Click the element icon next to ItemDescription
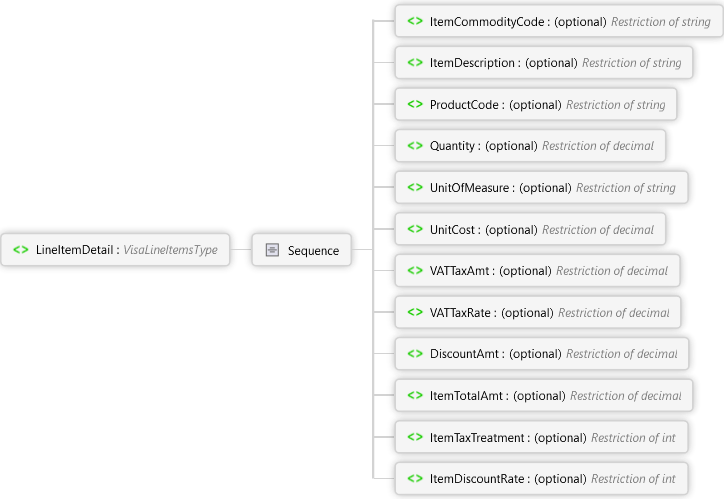 pos(414,63)
